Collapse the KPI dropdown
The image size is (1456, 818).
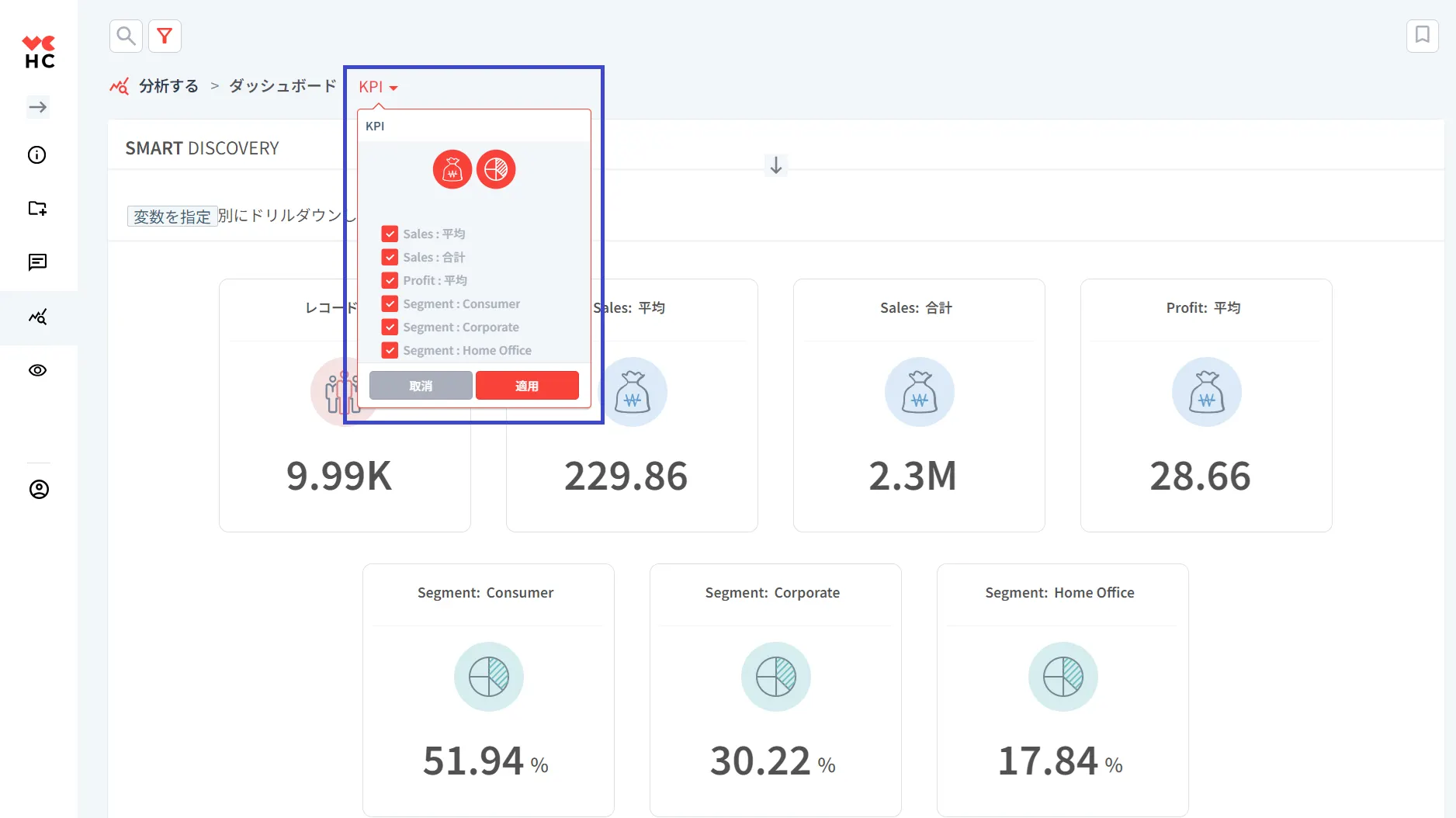pos(378,87)
